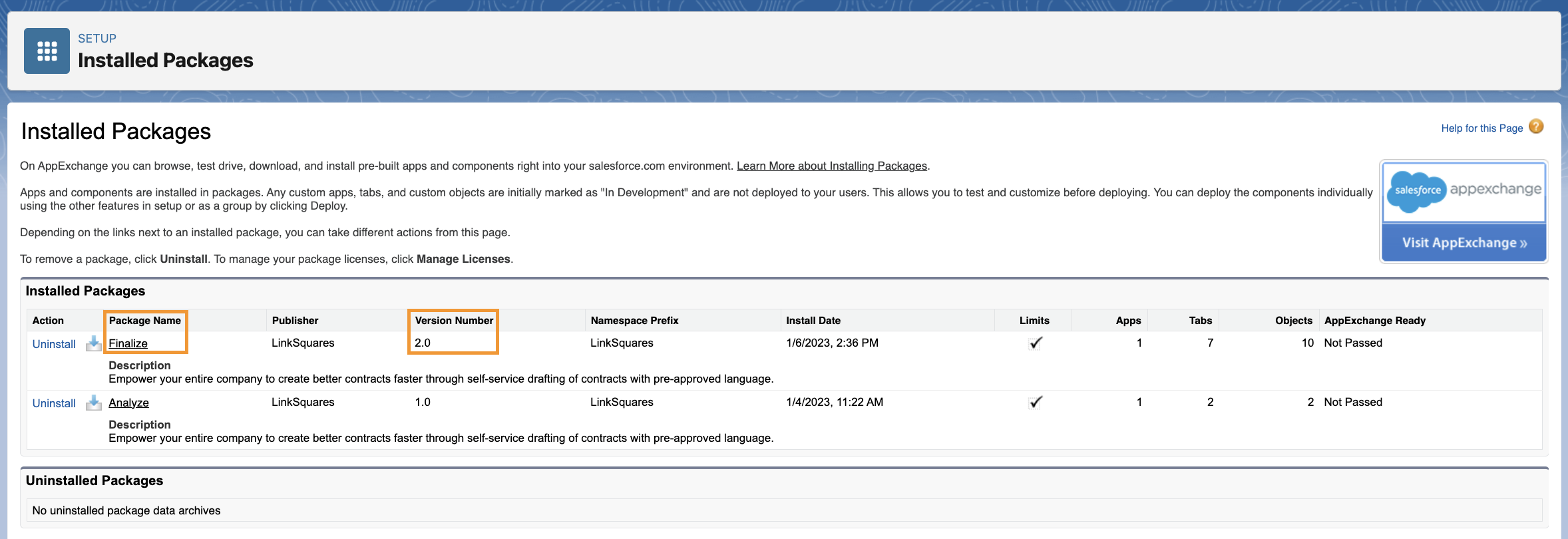Click Publisher LinkSquares in Finalize row
The image size is (1568, 539).
[303, 343]
